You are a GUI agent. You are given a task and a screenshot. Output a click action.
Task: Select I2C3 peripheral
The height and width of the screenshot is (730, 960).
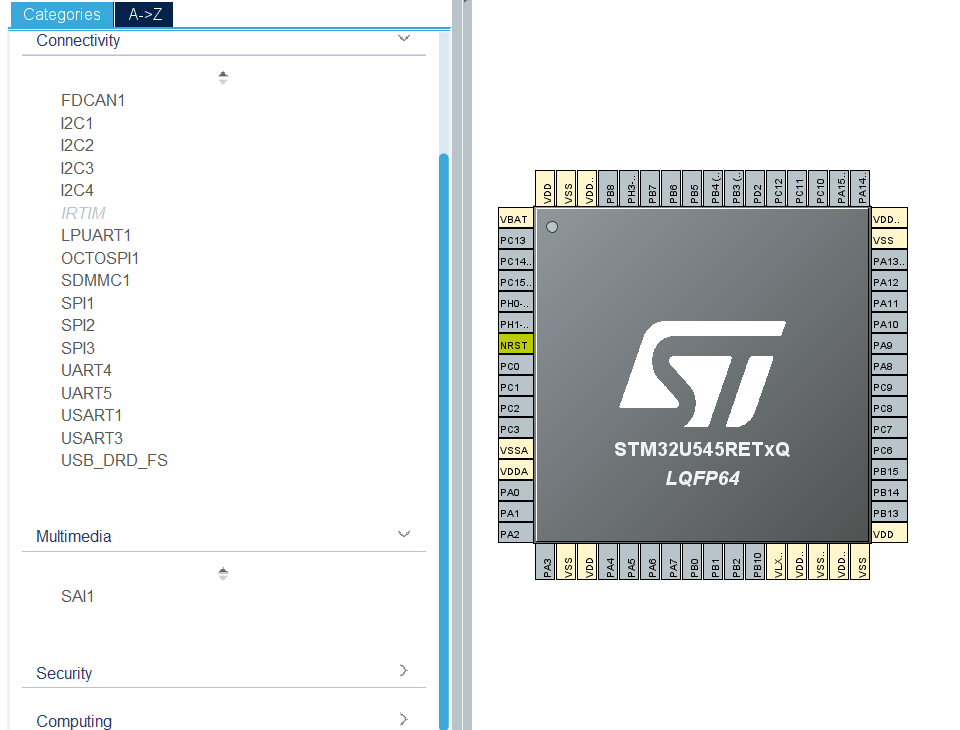click(x=77, y=168)
